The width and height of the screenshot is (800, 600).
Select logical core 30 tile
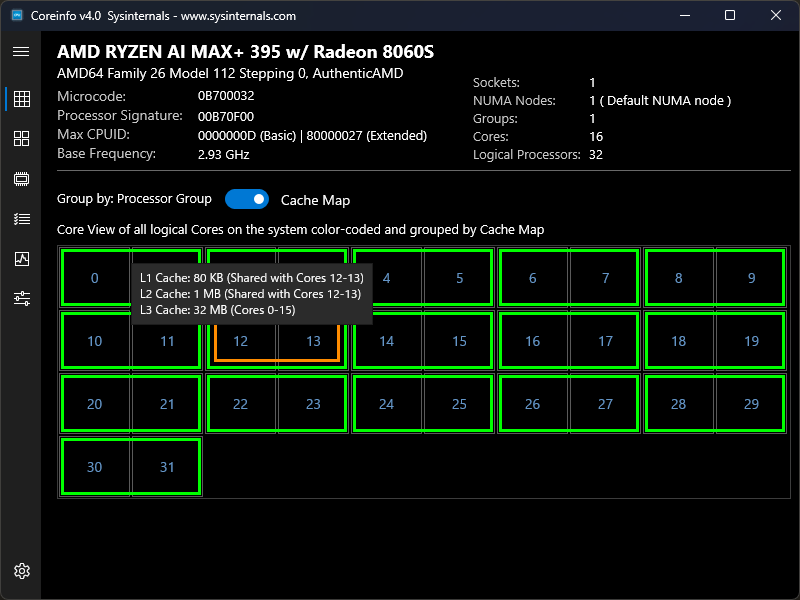coord(94,467)
